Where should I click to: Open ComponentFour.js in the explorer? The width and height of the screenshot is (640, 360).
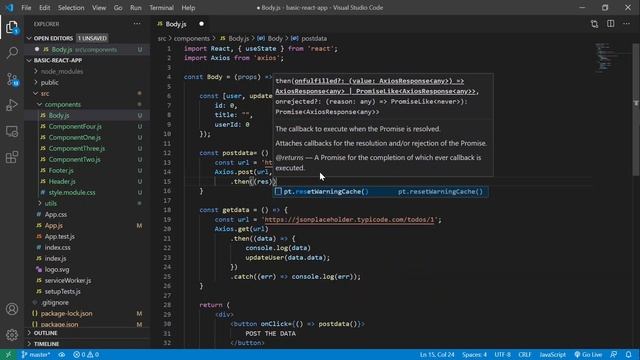click(75, 127)
